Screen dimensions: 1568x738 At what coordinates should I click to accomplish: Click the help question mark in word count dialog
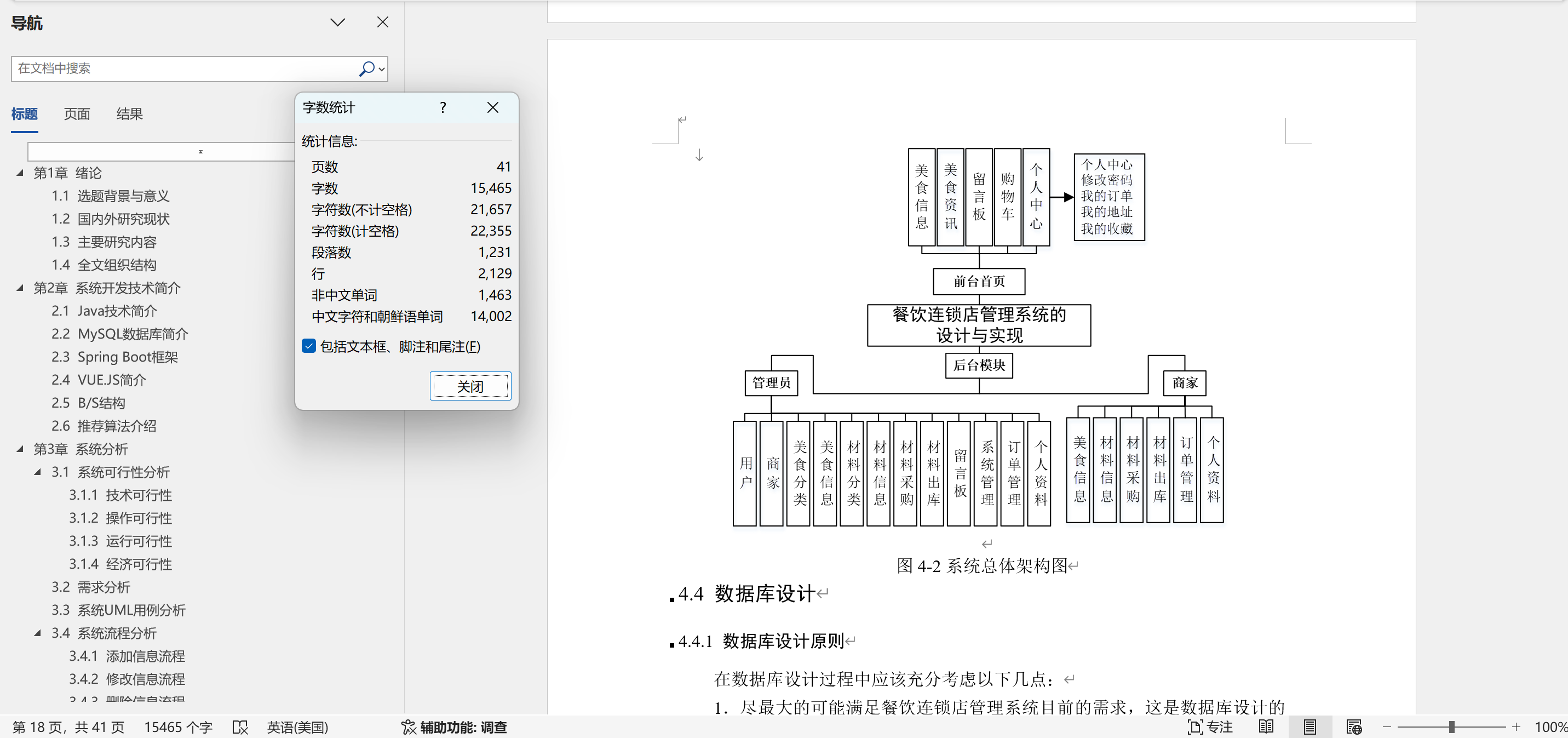tap(443, 108)
